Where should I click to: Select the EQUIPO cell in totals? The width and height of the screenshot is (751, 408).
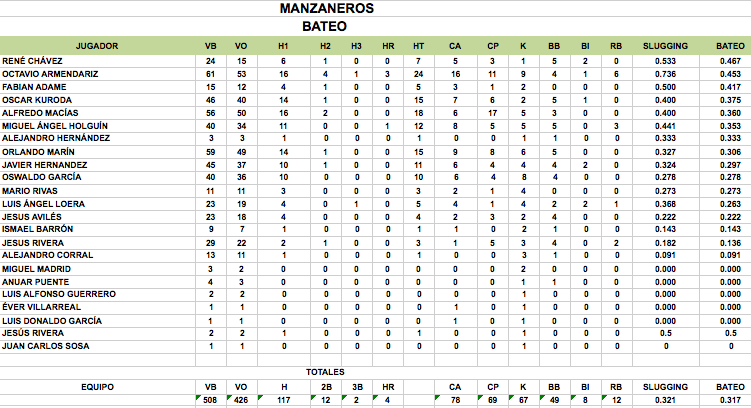click(x=98, y=385)
